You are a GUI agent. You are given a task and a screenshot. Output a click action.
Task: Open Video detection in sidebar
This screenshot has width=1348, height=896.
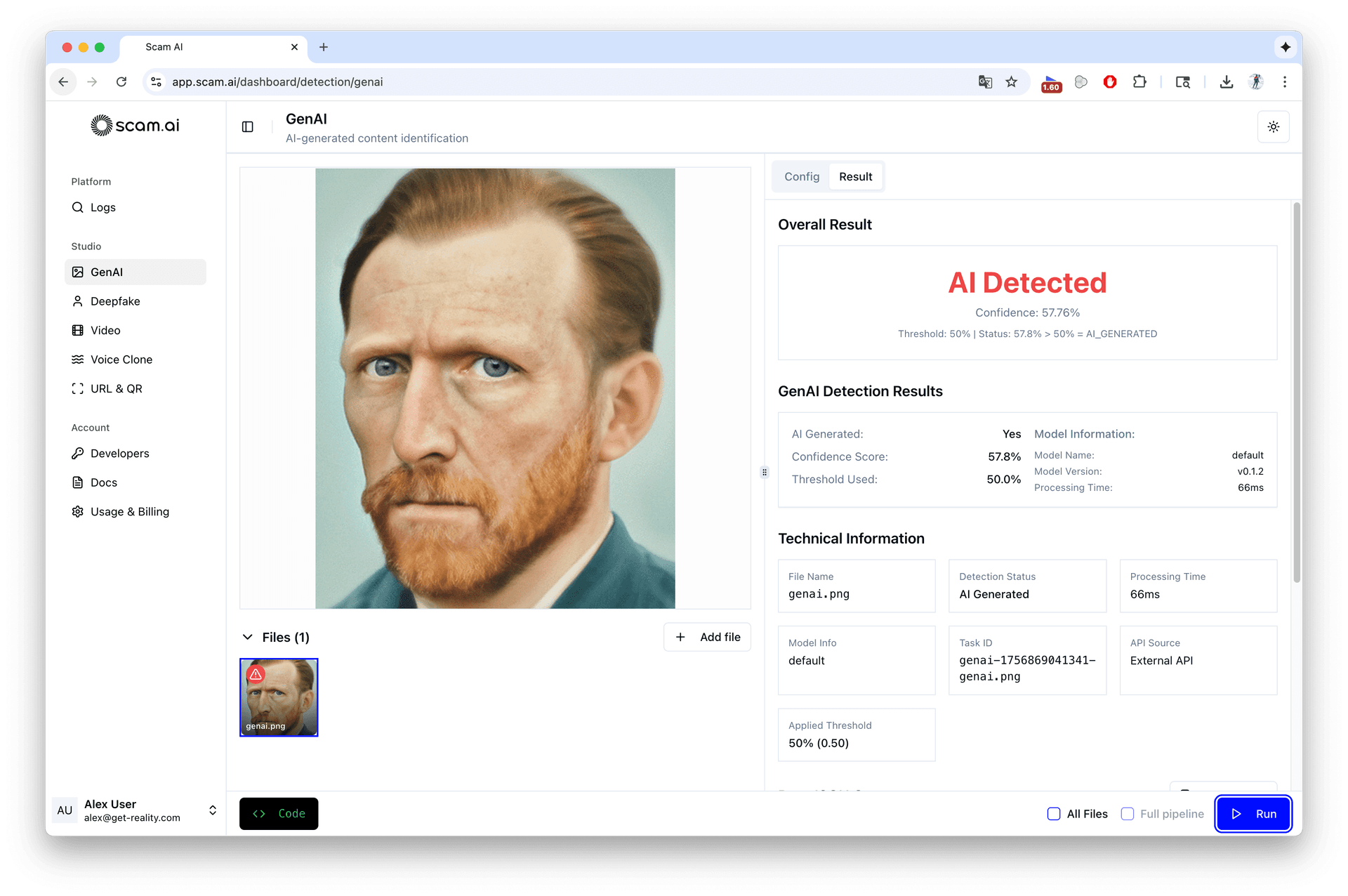(x=105, y=330)
